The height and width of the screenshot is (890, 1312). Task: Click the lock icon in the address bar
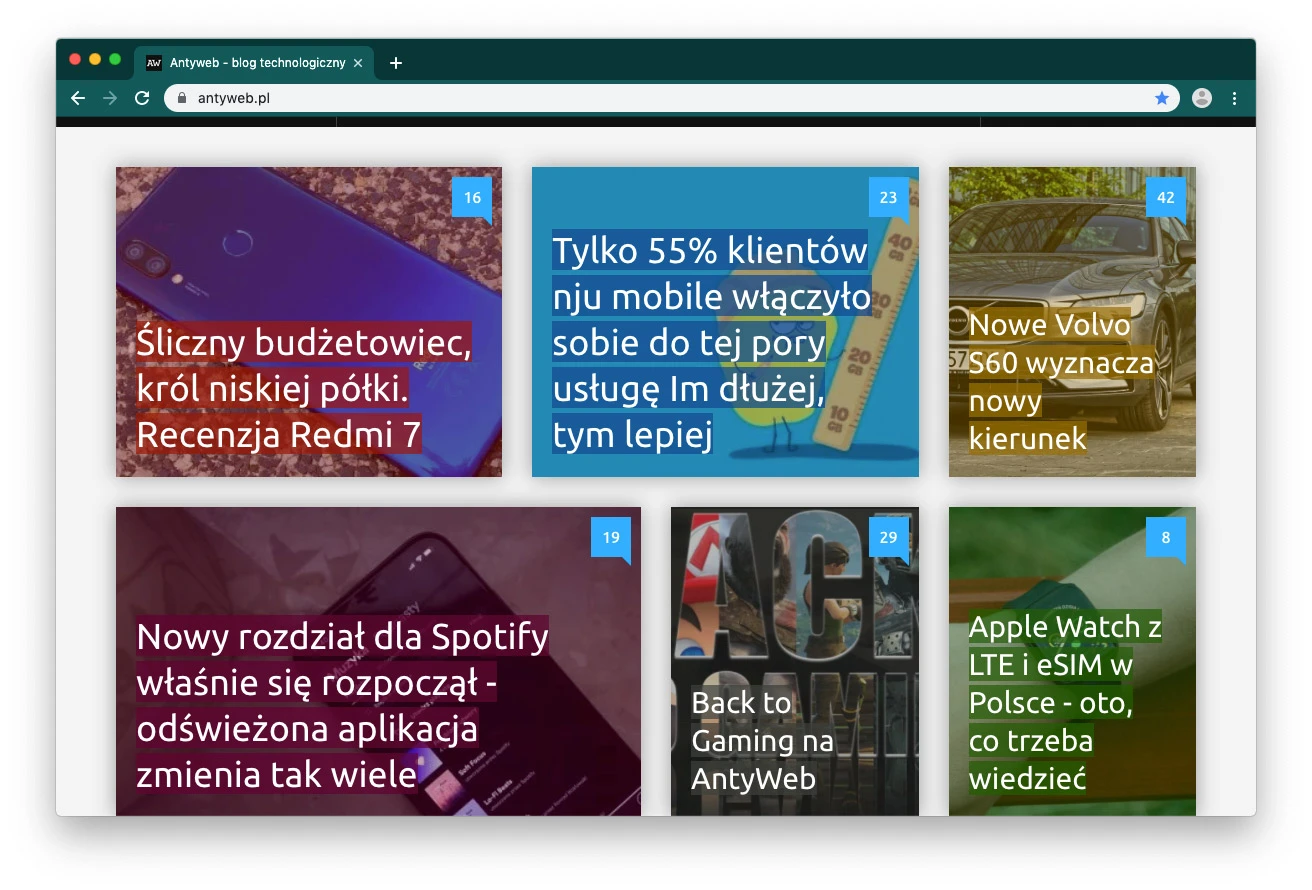pyautogui.click(x=182, y=98)
